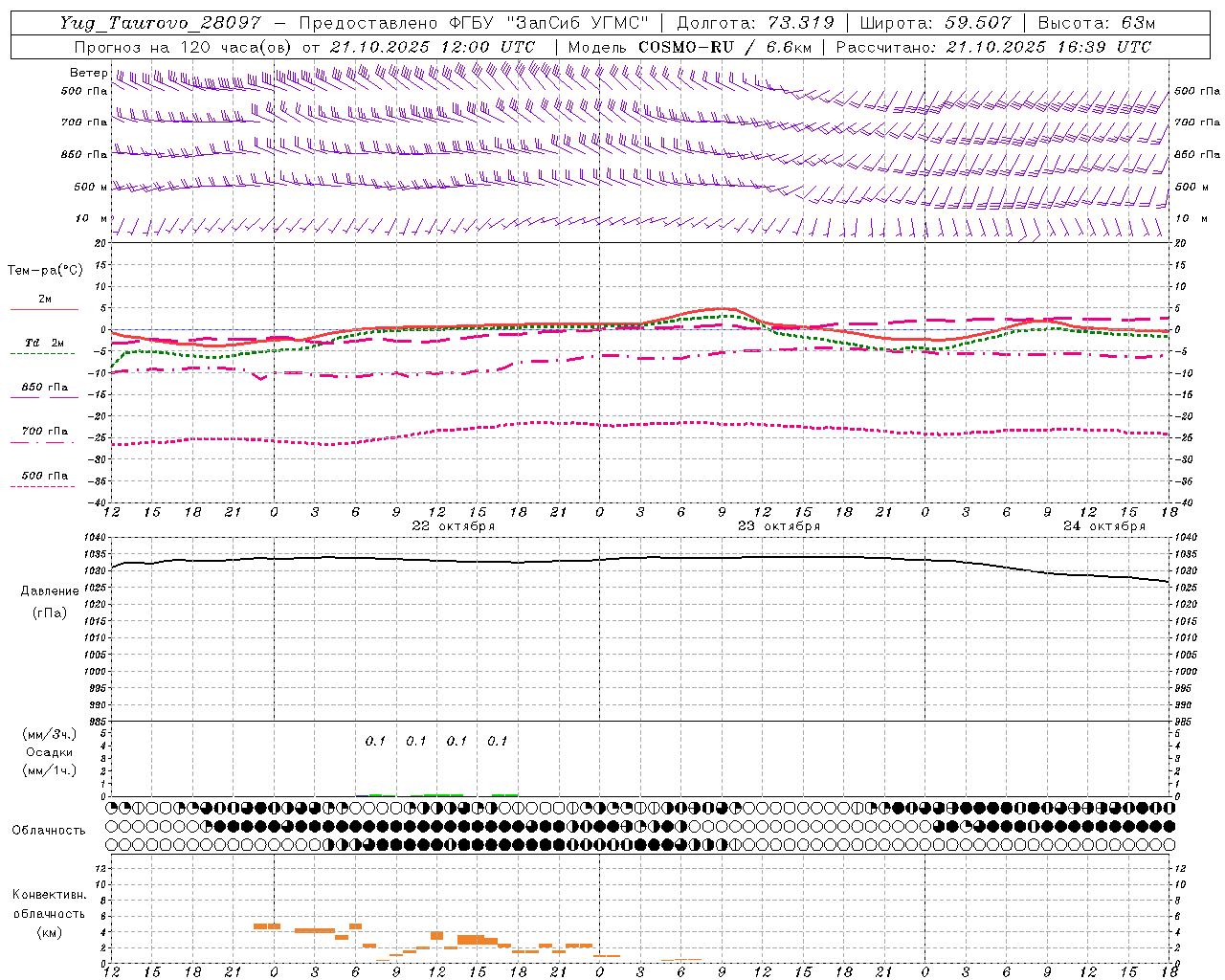
Task: Click the 23 октября date label
Action: click(779, 526)
